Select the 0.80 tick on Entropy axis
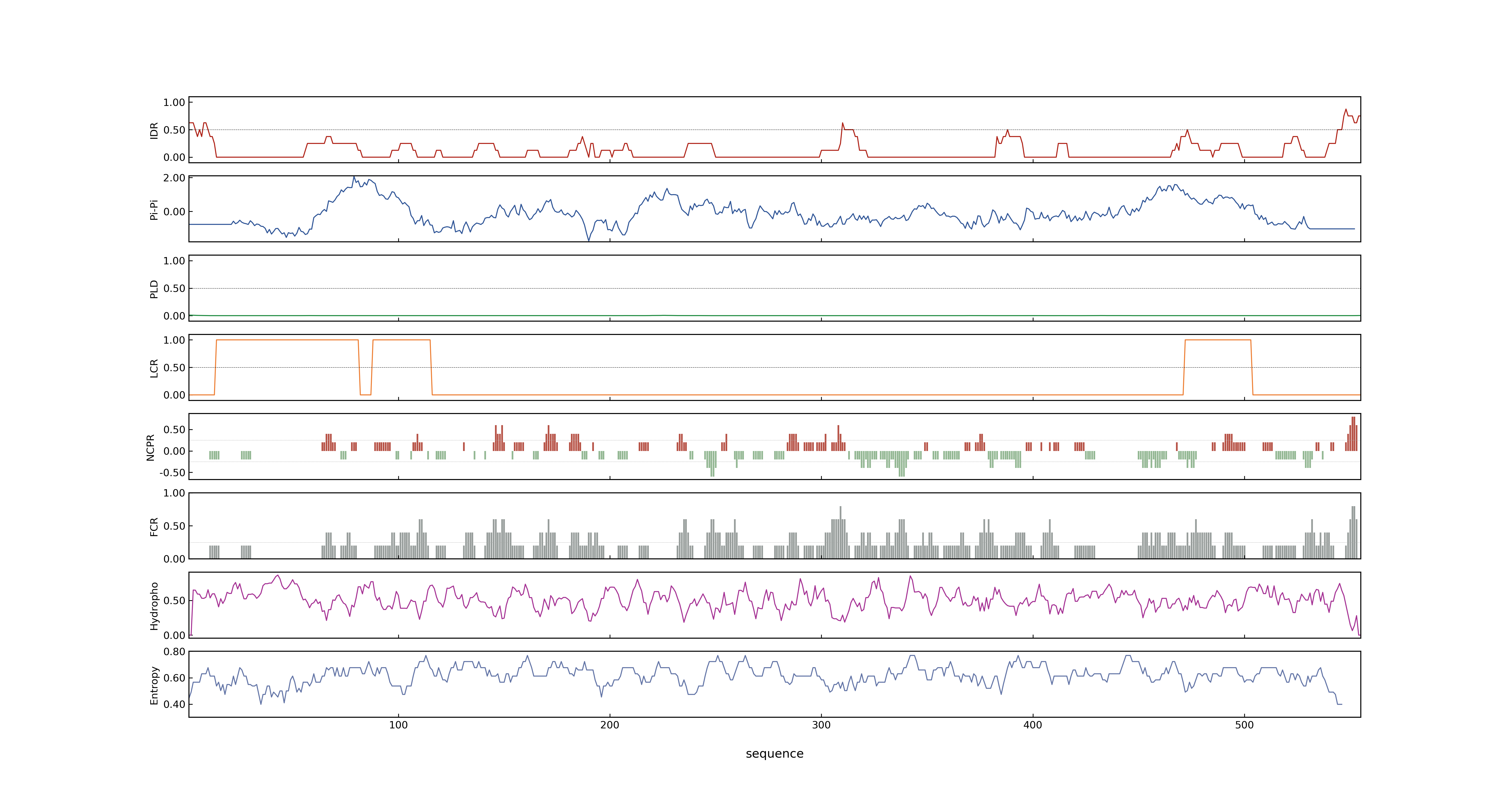 [174, 652]
